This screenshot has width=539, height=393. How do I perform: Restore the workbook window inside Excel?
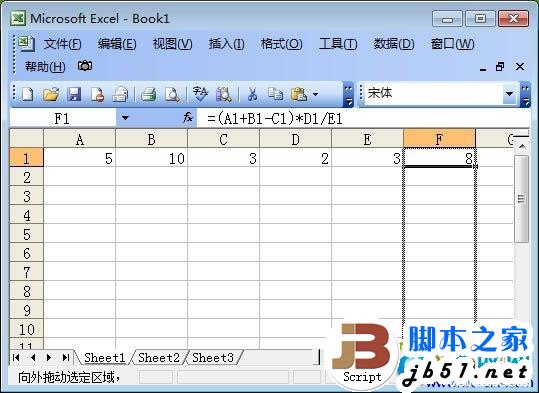pyautogui.click(x=500, y=67)
